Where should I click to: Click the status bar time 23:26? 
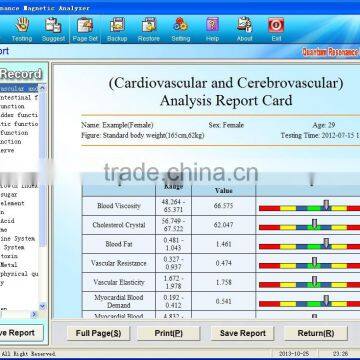341,354
